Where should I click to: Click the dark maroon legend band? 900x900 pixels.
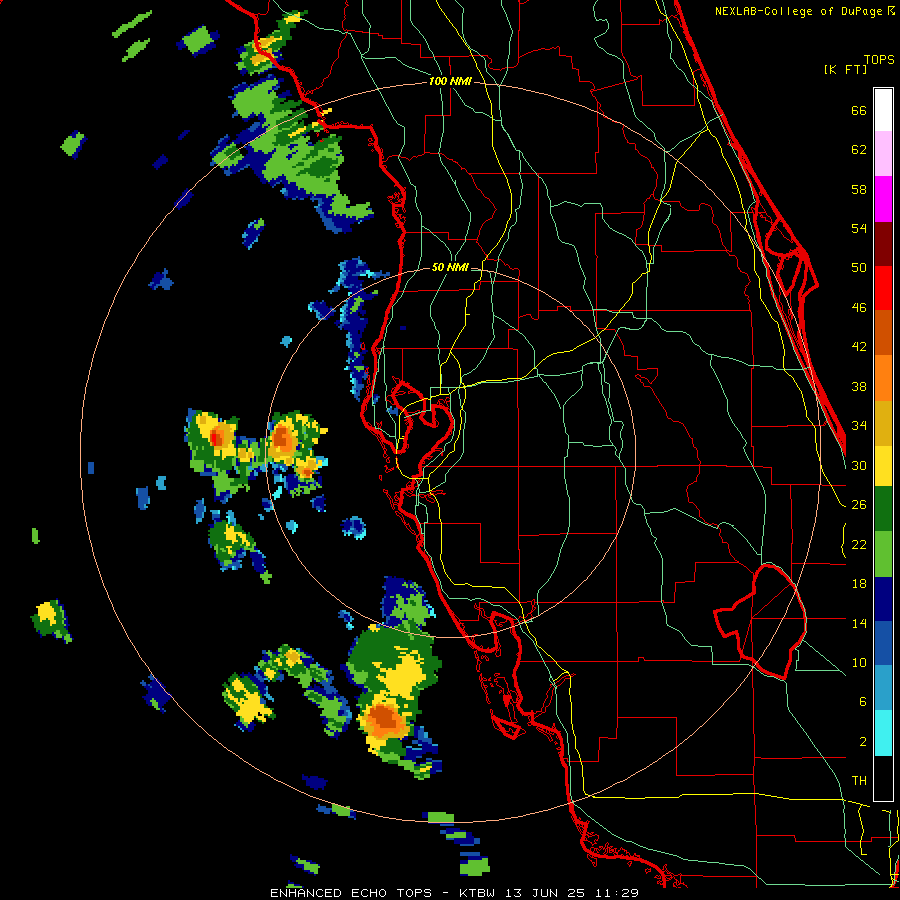[x=883, y=244]
